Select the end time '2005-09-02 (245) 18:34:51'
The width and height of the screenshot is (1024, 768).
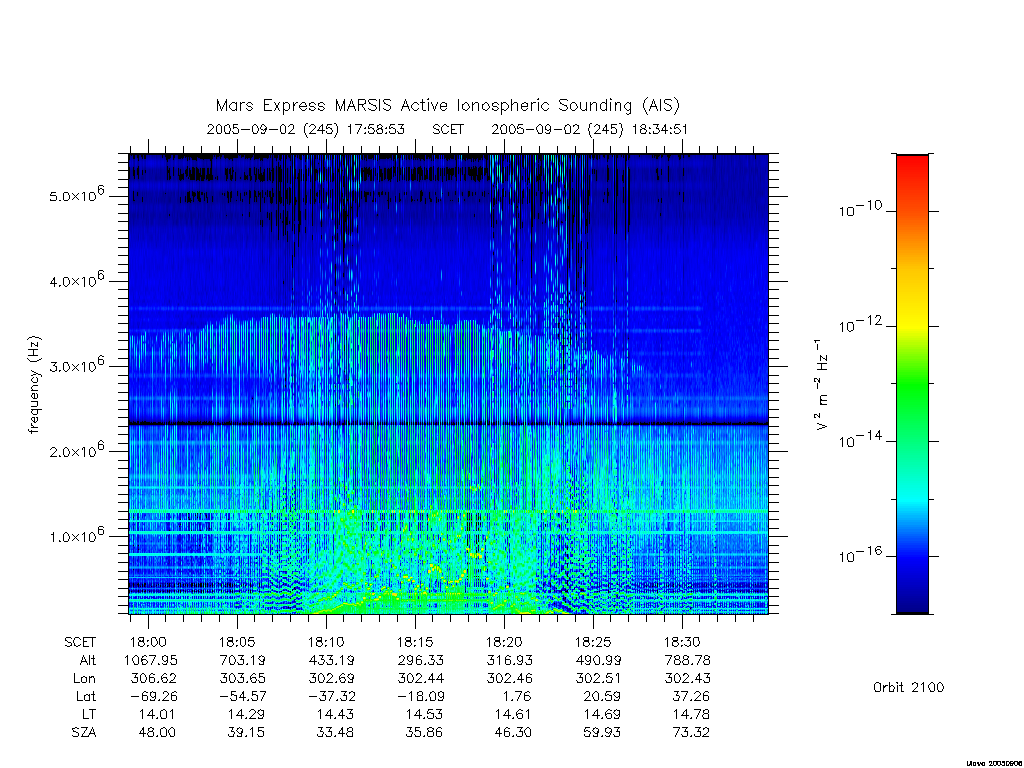tap(589, 129)
